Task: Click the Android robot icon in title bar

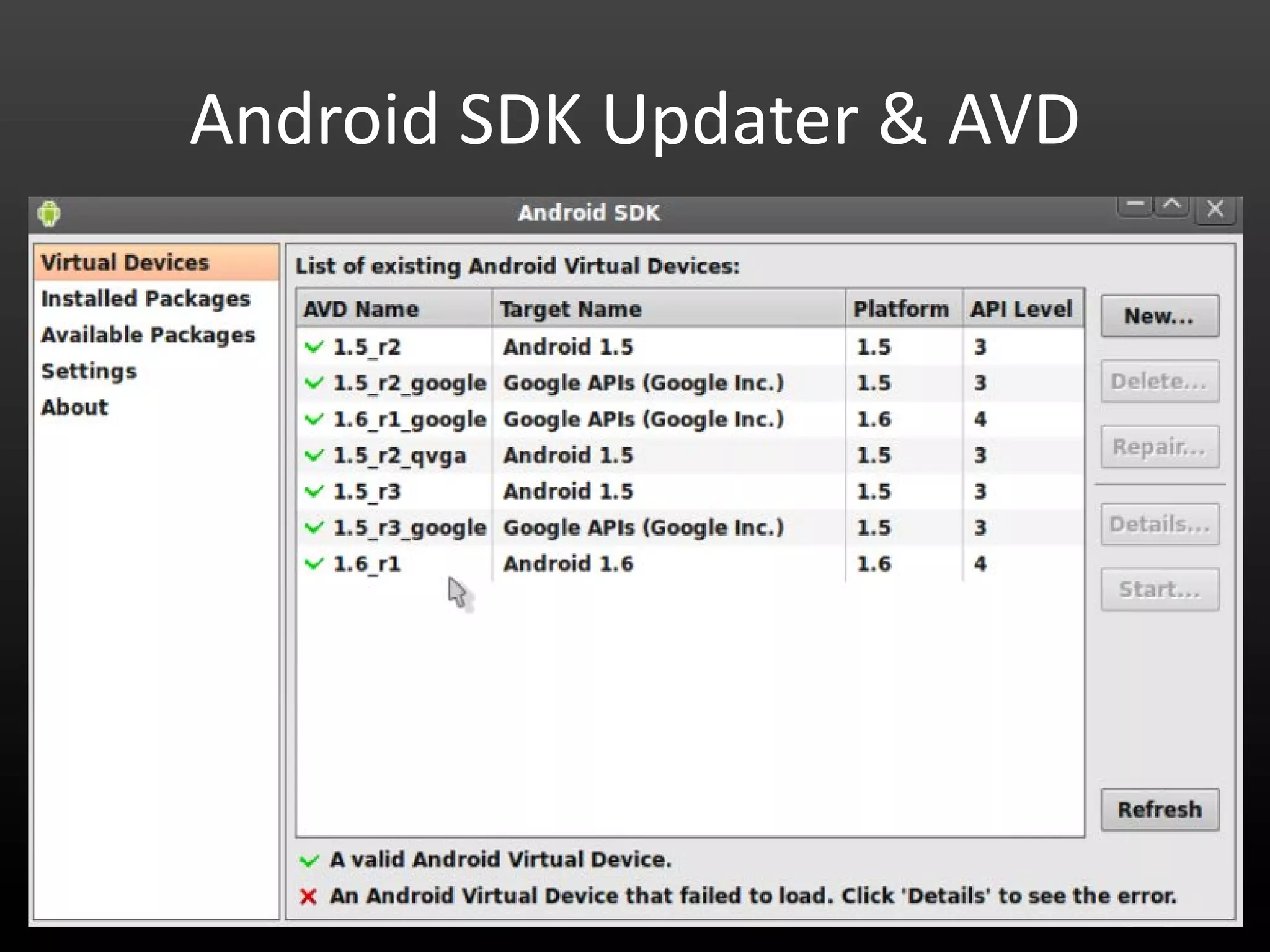Action: pyautogui.click(x=49, y=214)
